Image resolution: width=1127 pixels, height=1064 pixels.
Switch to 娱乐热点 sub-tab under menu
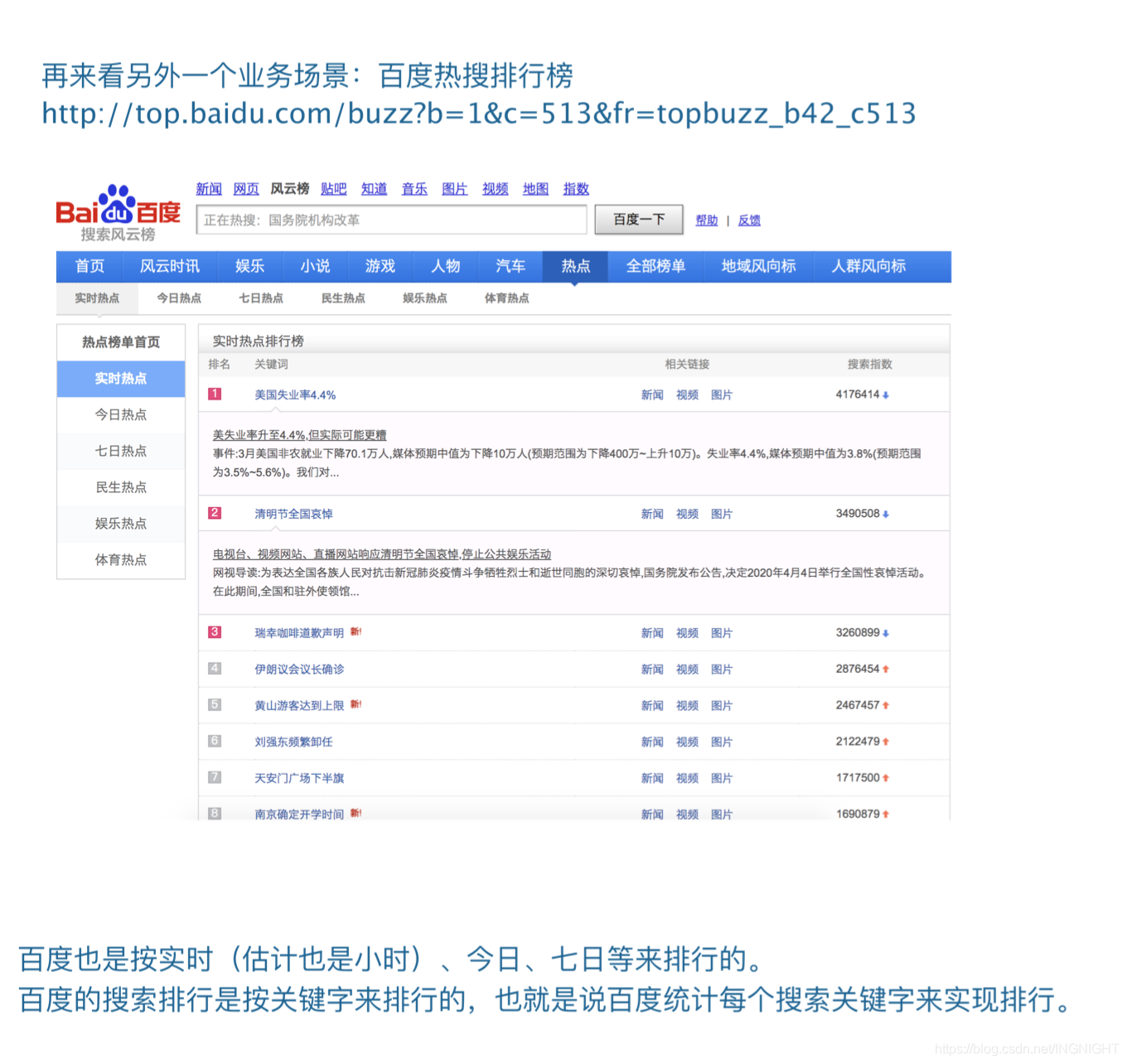tap(425, 298)
